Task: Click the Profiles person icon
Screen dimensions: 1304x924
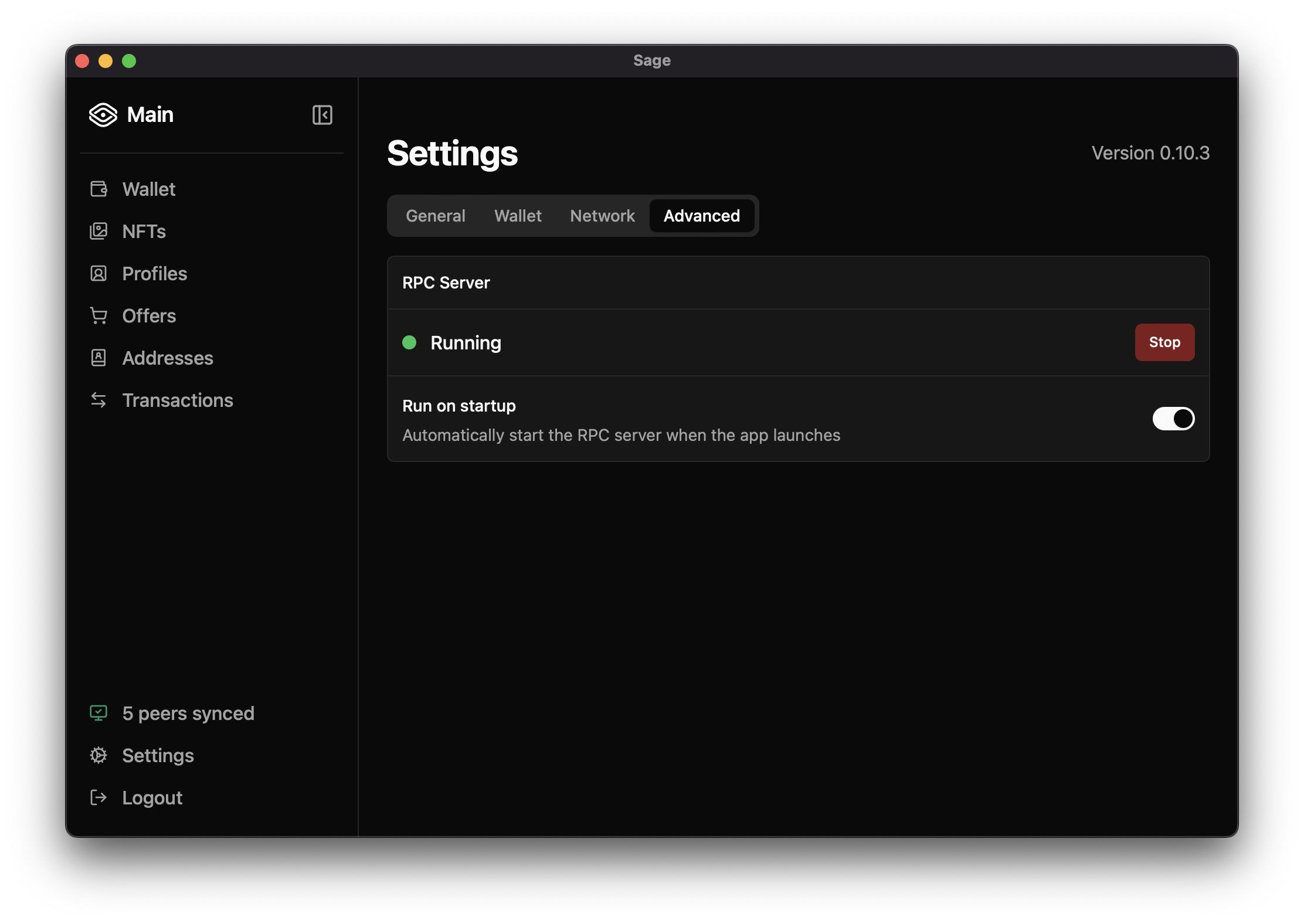Action: tap(100, 274)
